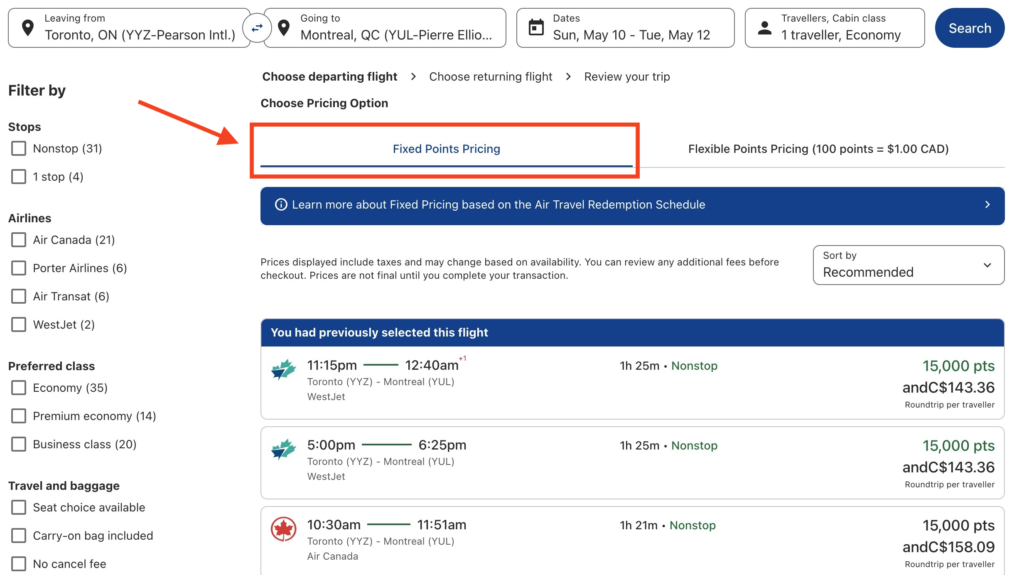Screen dimensions: 1024x575
Task: Click the traveller person icon
Action: click(765, 28)
